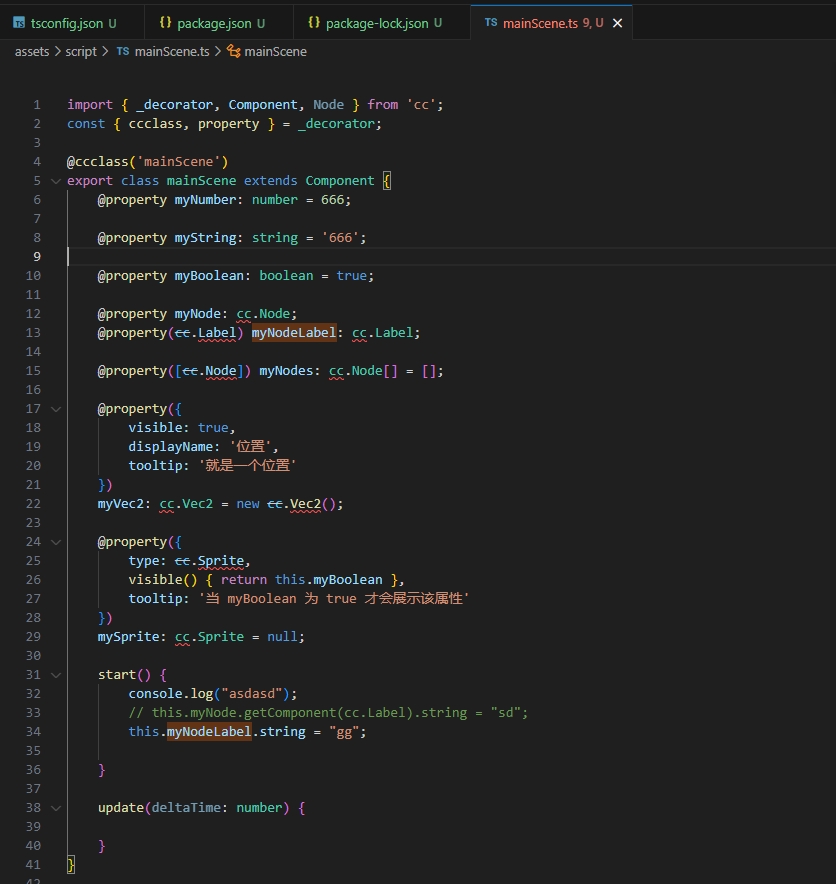This screenshot has width=836, height=884.
Task: Click 'mySprite' on line 29
Action: click(129, 637)
